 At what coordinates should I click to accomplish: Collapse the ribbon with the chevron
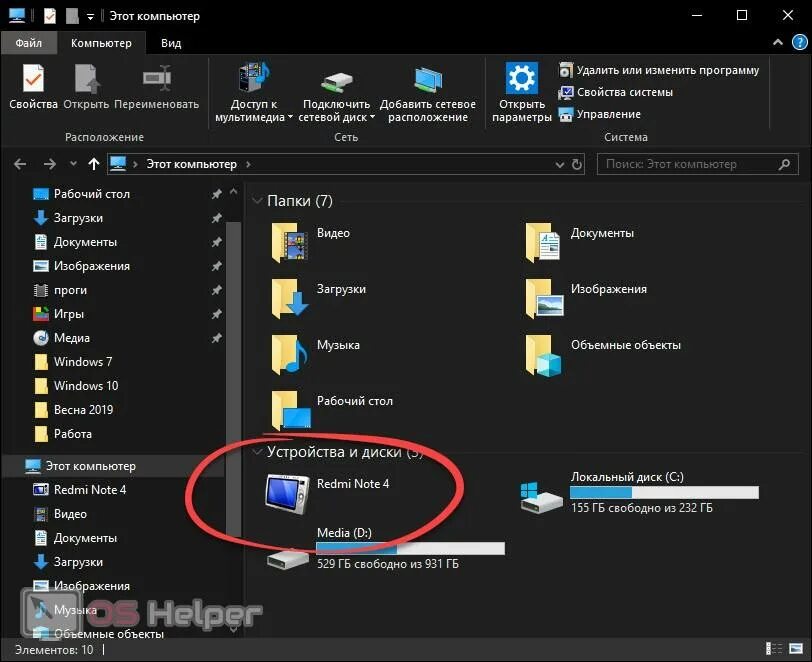click(777, 42)
